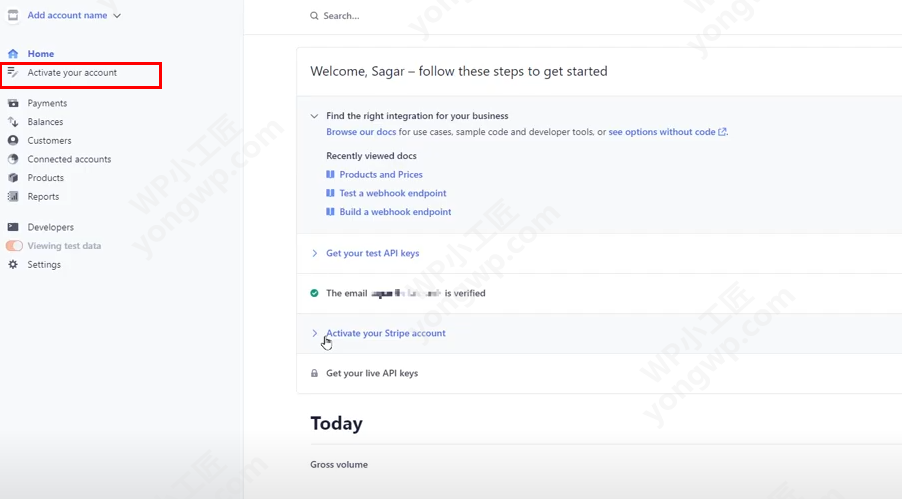This screenshot has width=902, height=499.
Task: Click the Build a webhook endpoint link
Action: [395, 212]
